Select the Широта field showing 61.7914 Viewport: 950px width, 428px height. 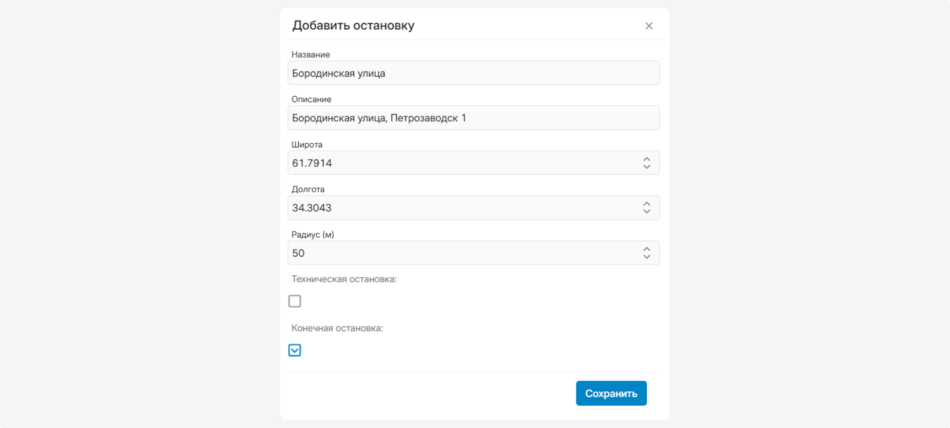pyautogui.click(x=474, y=162)
